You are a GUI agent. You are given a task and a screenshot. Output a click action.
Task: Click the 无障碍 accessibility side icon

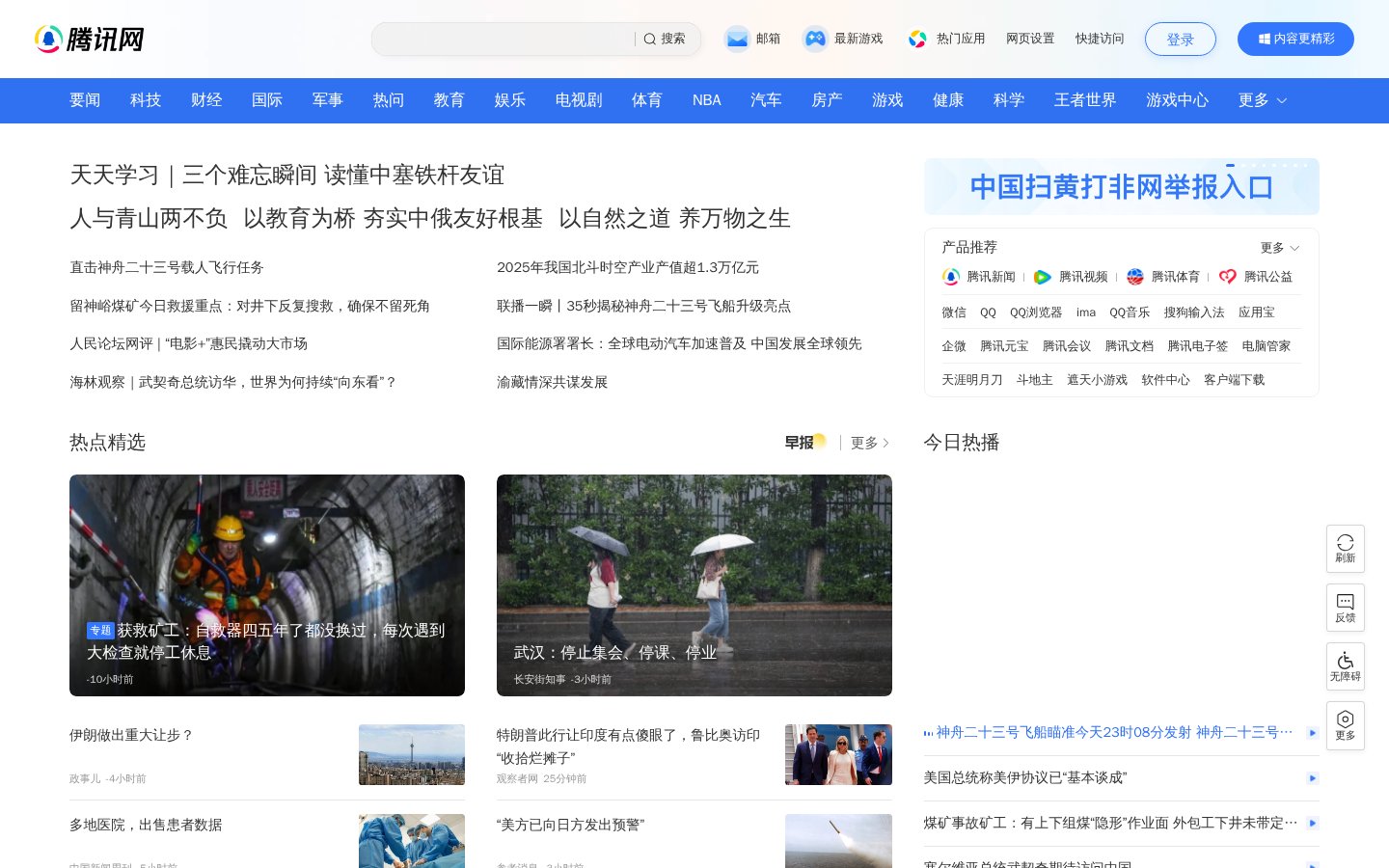pyautogui.click(x=1346, y=666)
